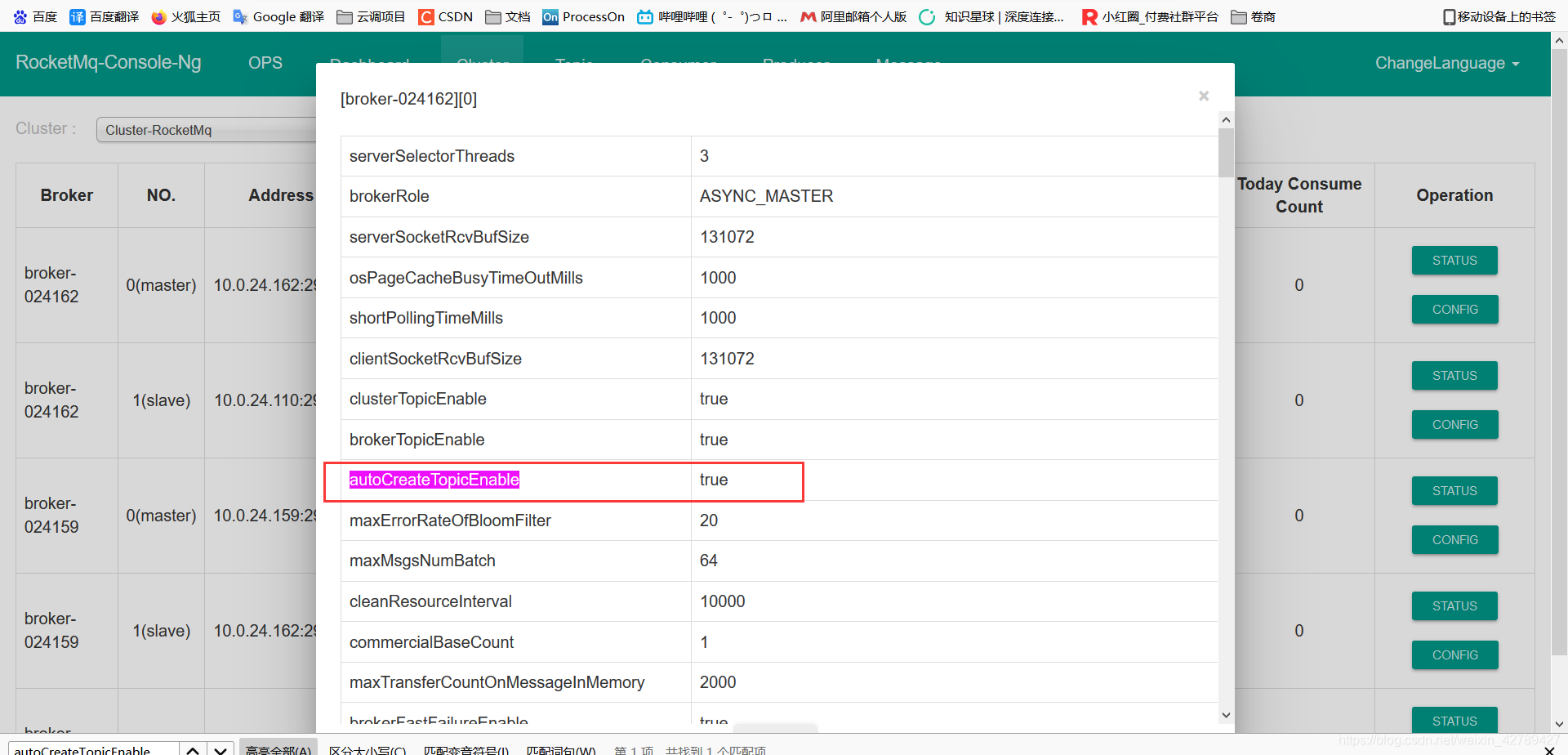This screenshot has height=755, width=1568.
Task: Open the 小红圈 bookmark
Action: tap(1150, 16)
